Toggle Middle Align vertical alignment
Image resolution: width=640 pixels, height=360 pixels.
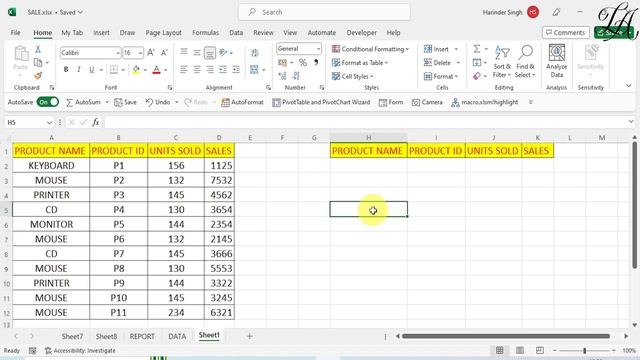(197, 52)
